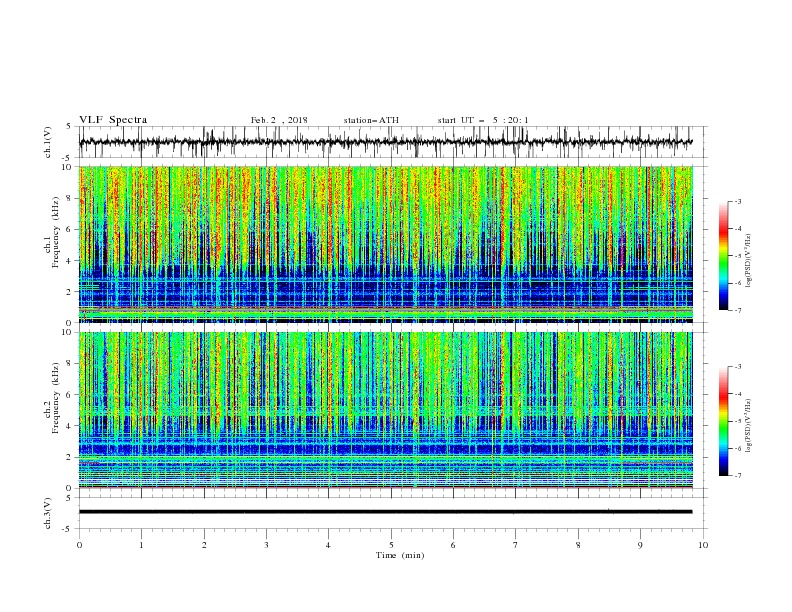Click the "-3" tick on the ch.1 colorbar
The width and height of the screenshot is (792, 612).
pyautogui.click(x=737, y=201)
